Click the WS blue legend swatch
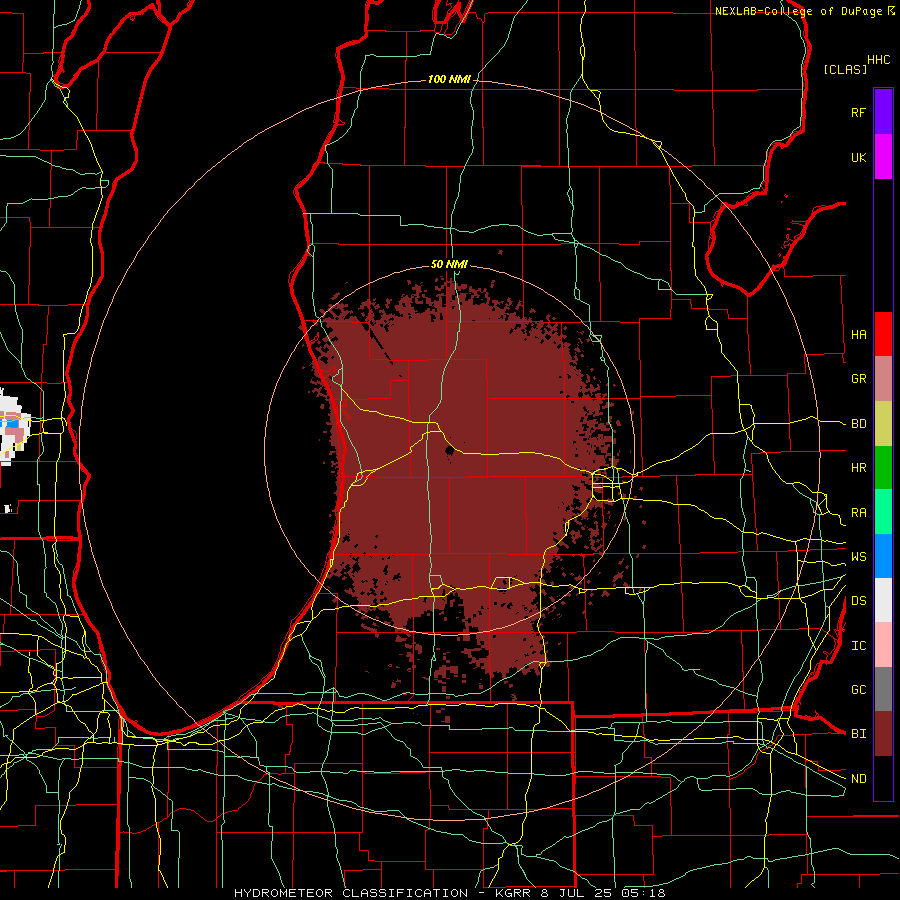Screen dimensions: 900x900 tap(883, 556)
